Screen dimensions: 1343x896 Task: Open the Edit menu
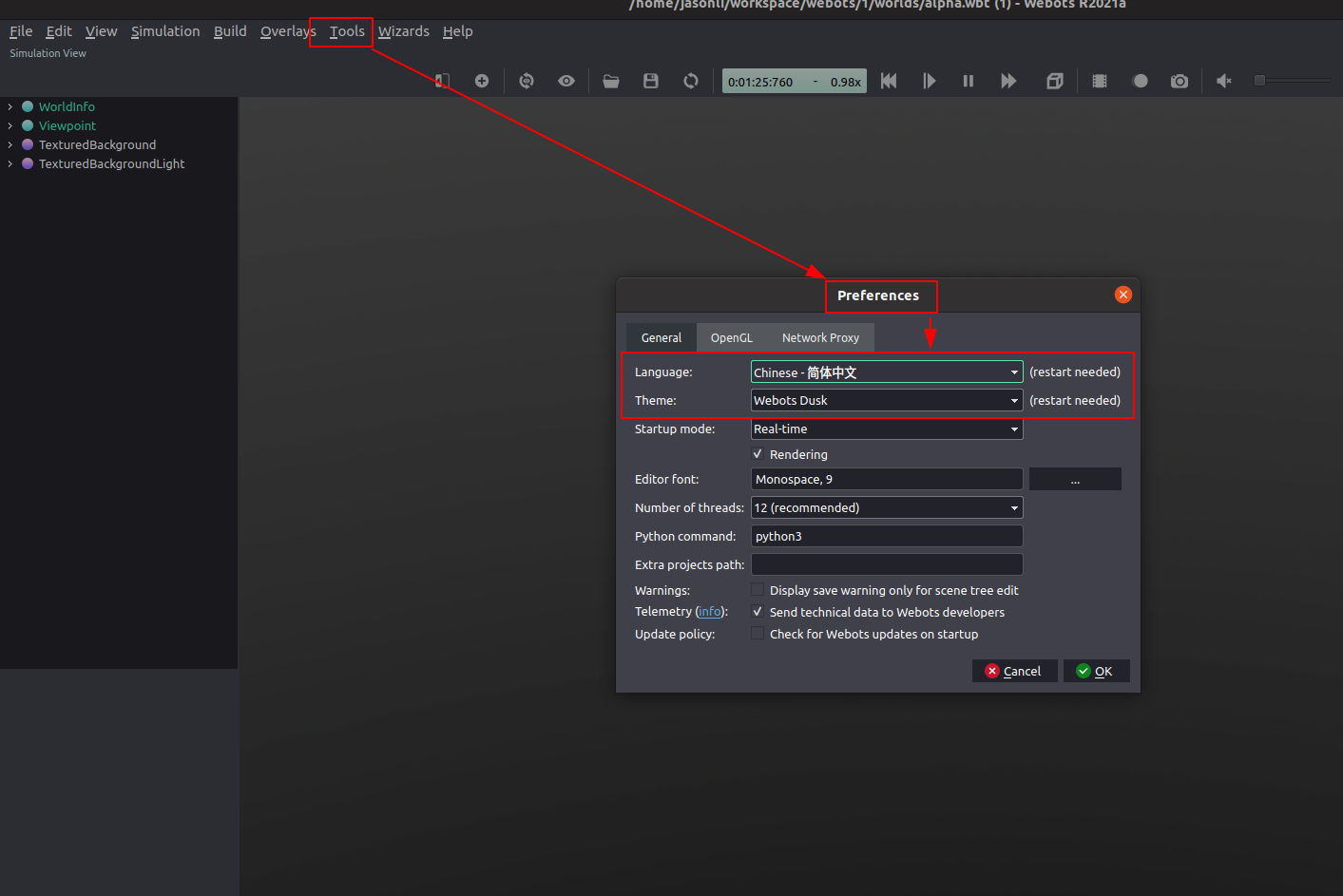[59, 31]
